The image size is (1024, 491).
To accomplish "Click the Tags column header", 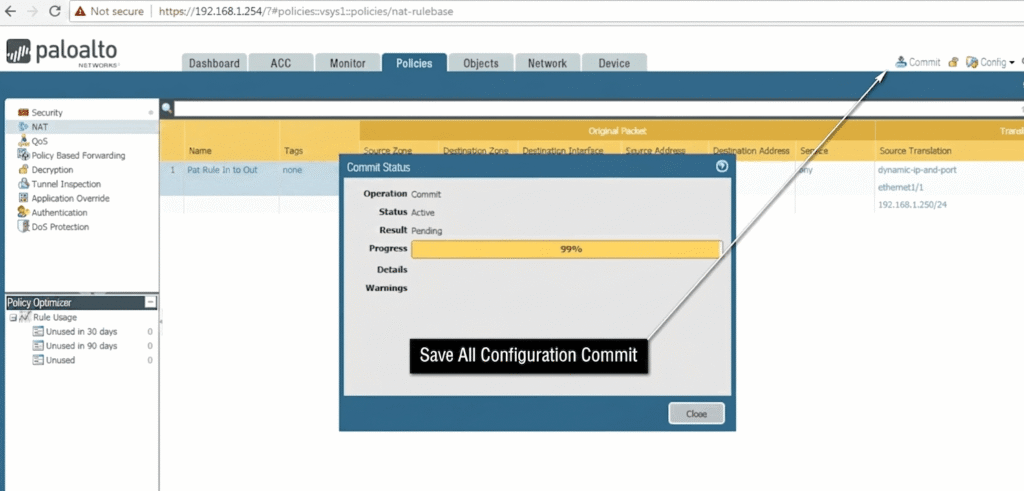I will (293, 151).
